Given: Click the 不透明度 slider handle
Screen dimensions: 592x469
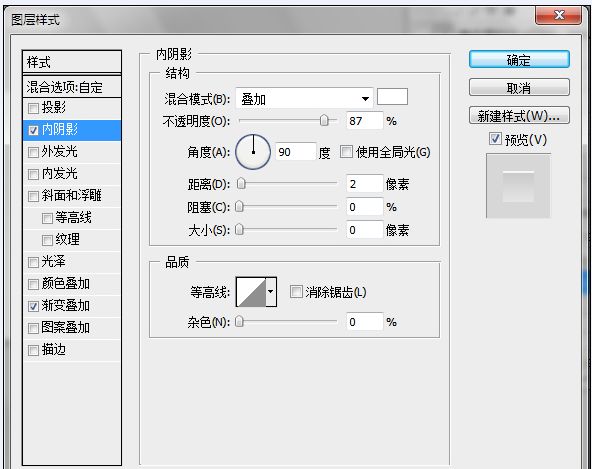Looking at the screenshot, I should 324,120.
